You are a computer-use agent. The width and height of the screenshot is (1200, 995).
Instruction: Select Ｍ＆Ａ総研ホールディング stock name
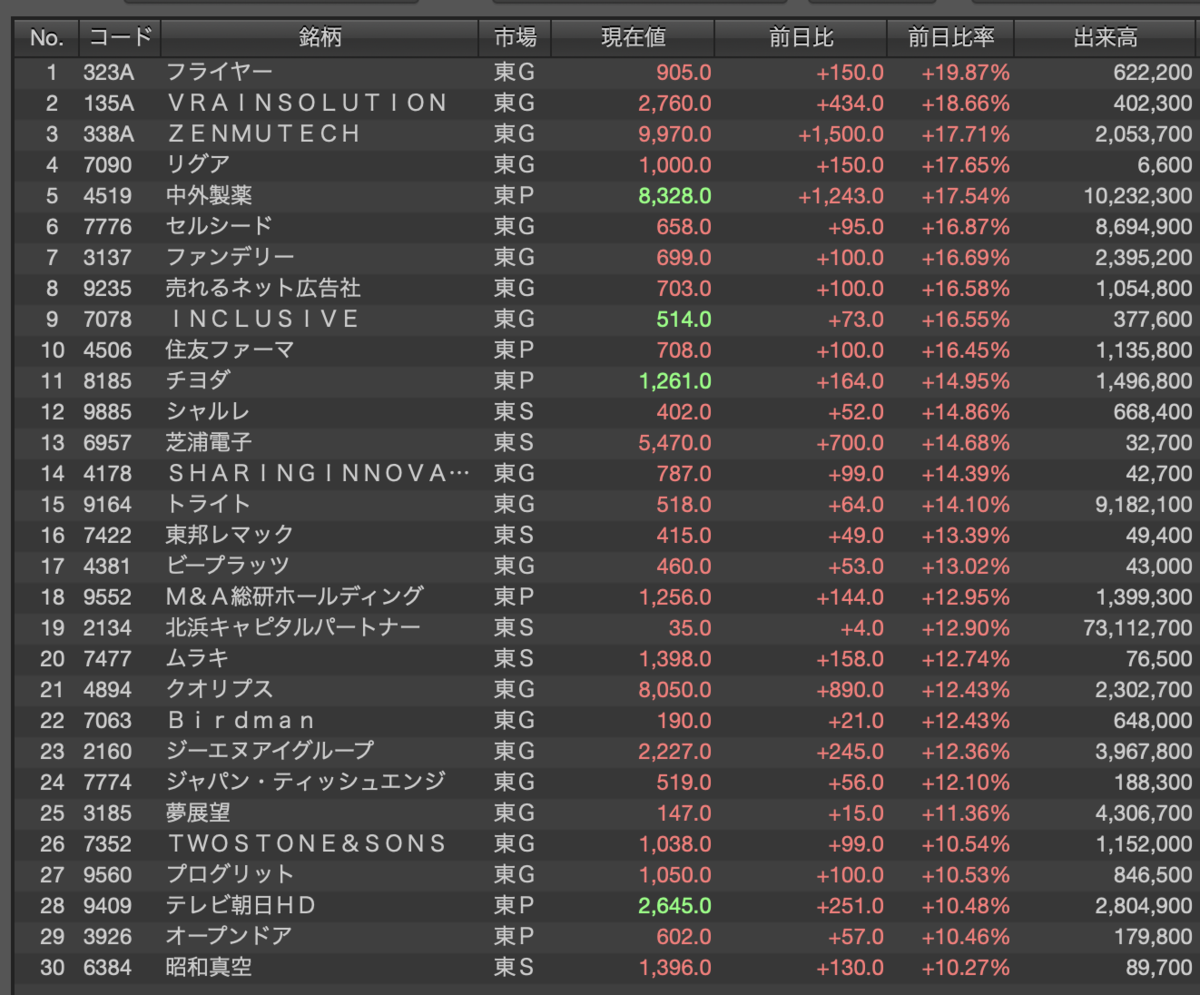[x=294, y=597]
